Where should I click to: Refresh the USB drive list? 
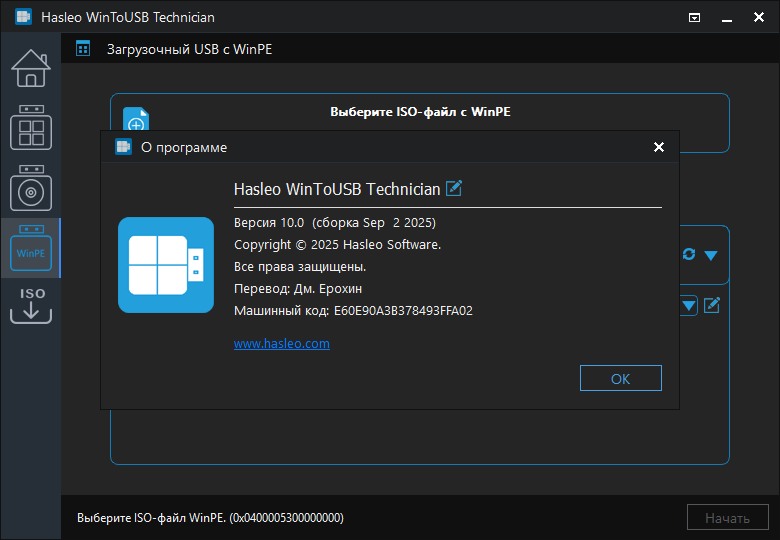coord(689,255)
